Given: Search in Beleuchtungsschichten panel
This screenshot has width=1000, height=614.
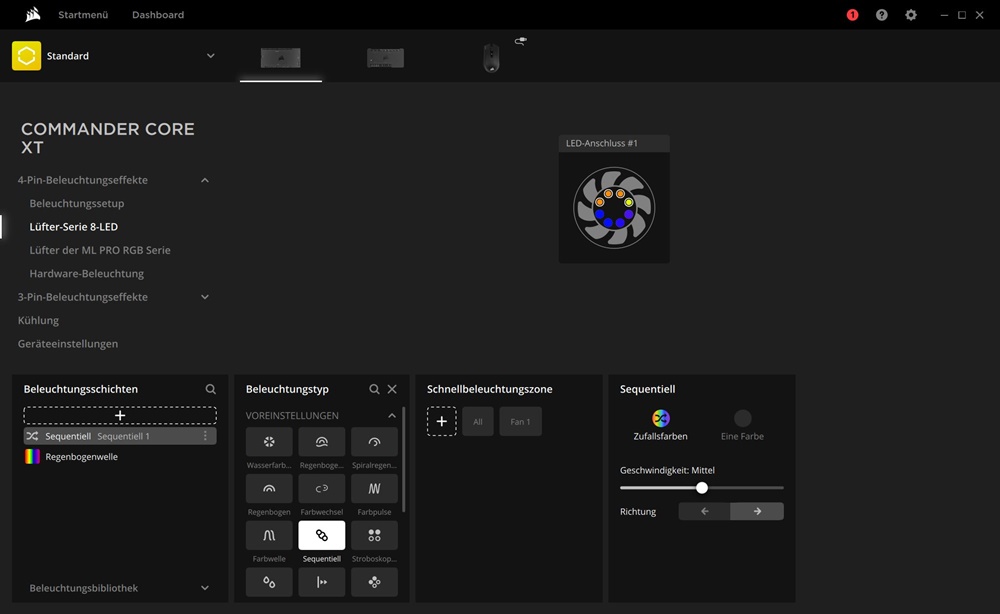Looking at the screenshot, I should (210, 389).
